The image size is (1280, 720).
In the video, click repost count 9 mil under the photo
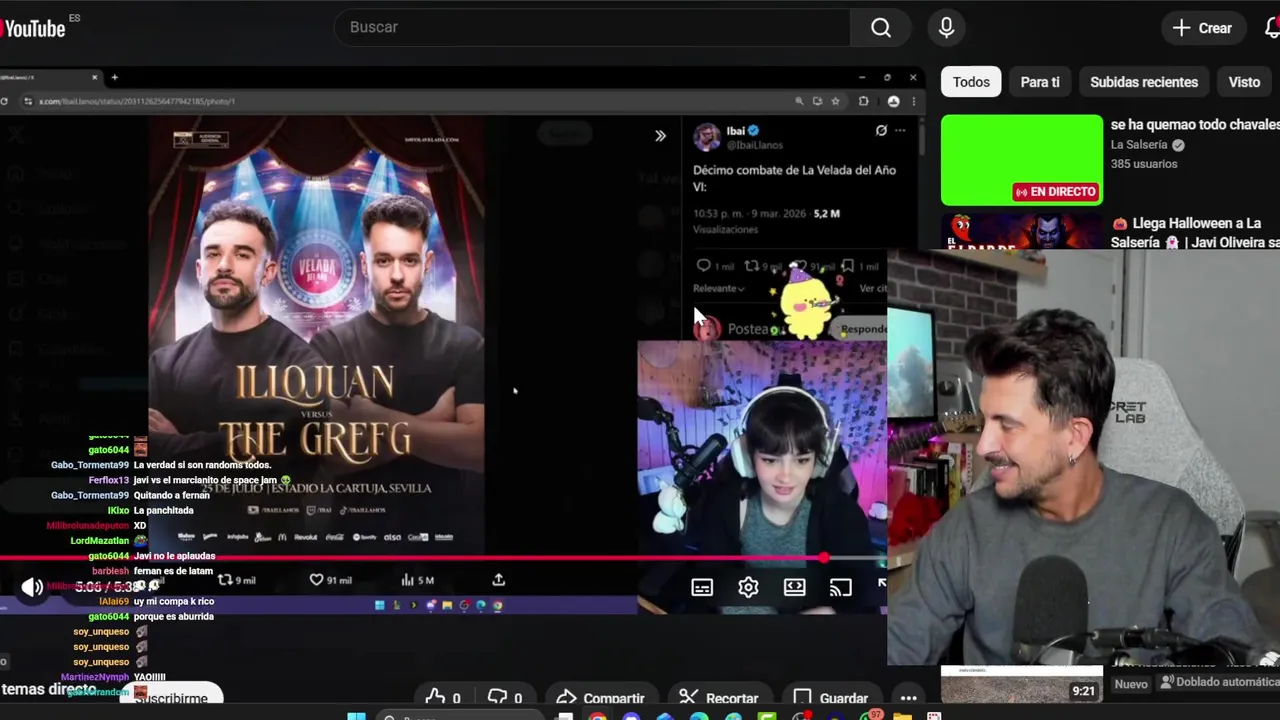[x=237, y=580]
